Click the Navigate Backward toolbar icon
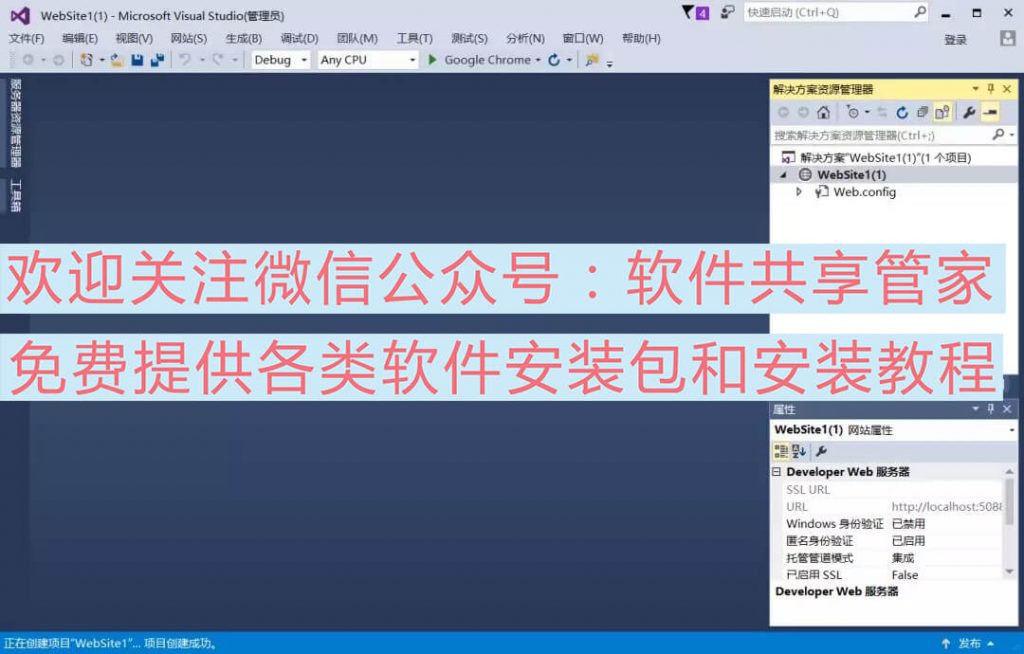This screenshot has width=1024, height=654. [x=28, y=60]
